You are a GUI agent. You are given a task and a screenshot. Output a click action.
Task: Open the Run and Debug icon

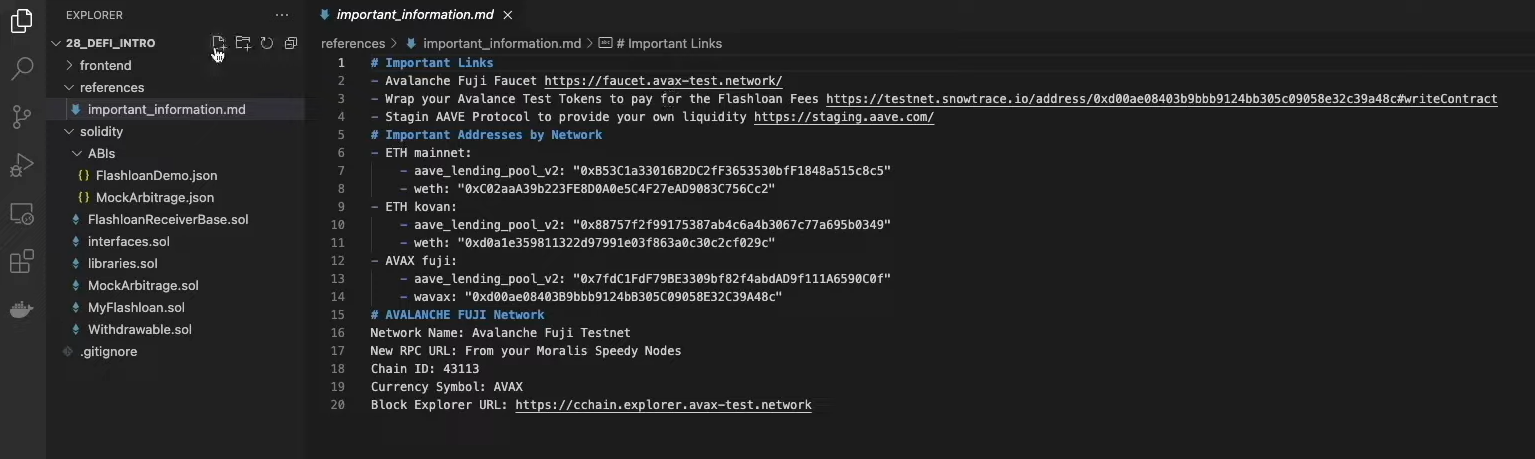coord(21,166)
